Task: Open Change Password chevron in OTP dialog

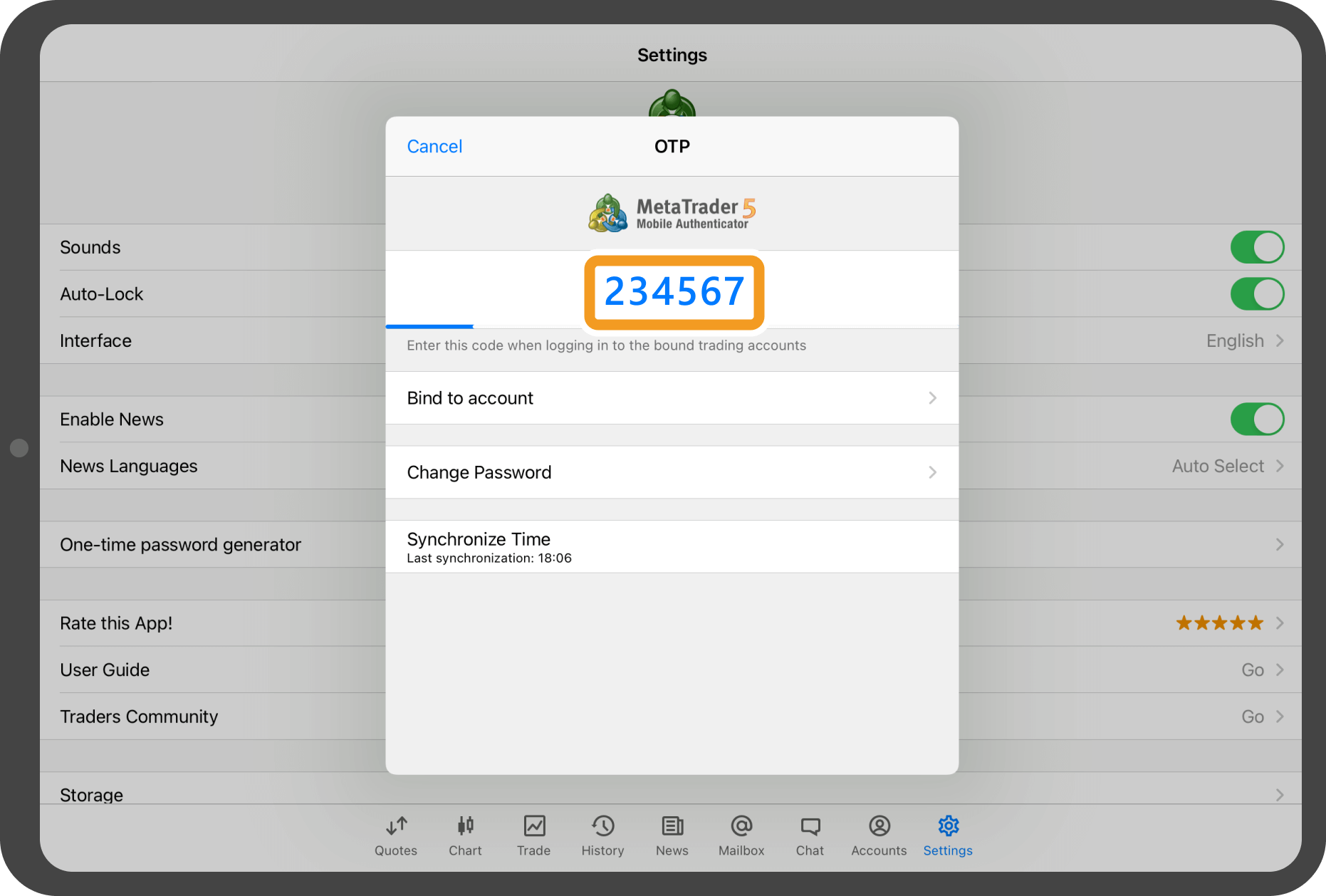Action: point(932,472)
